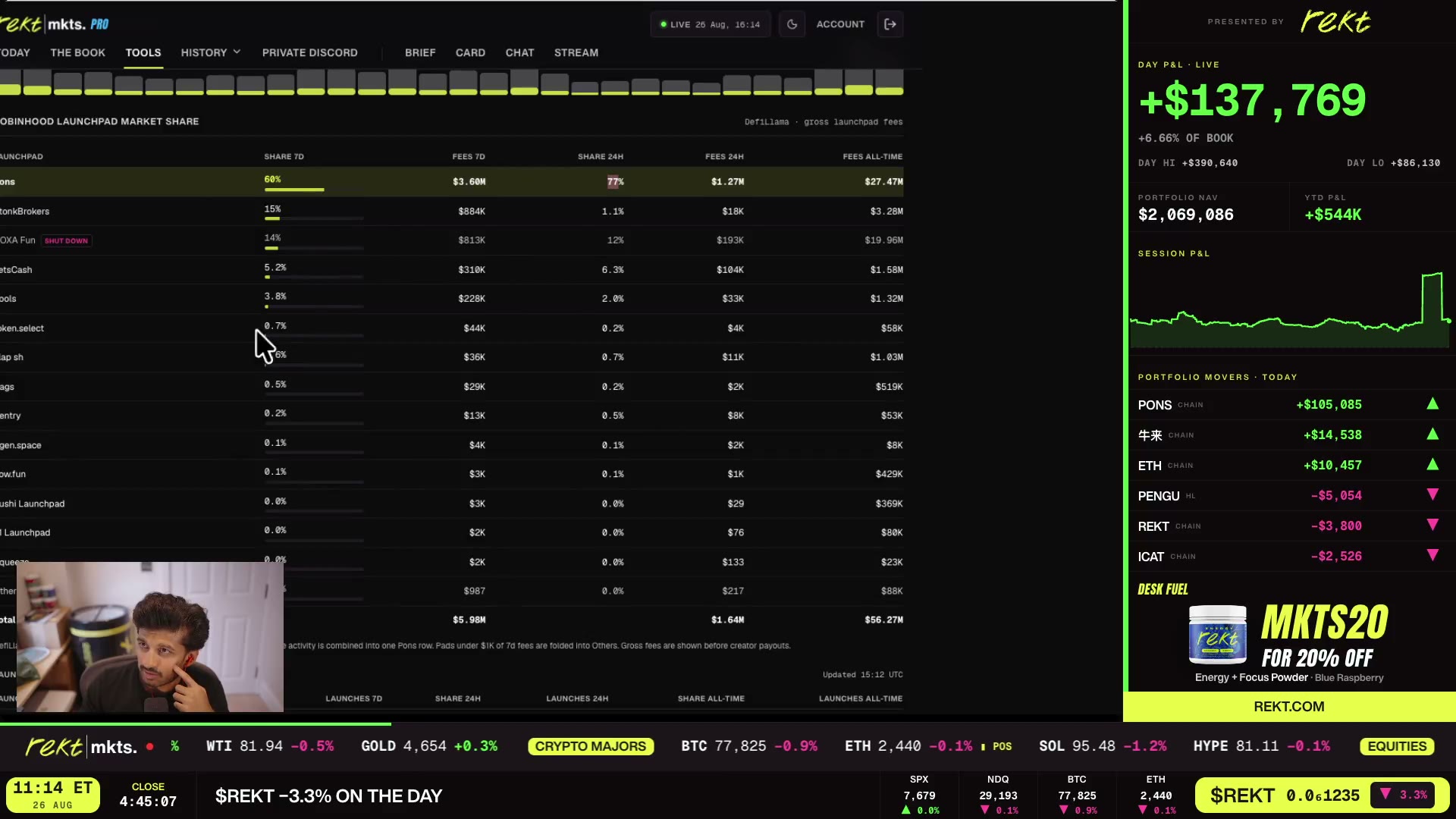Click the rekt mkts. PRO logo
Viewport: 1456px width, 819px height.
(55, 24)
